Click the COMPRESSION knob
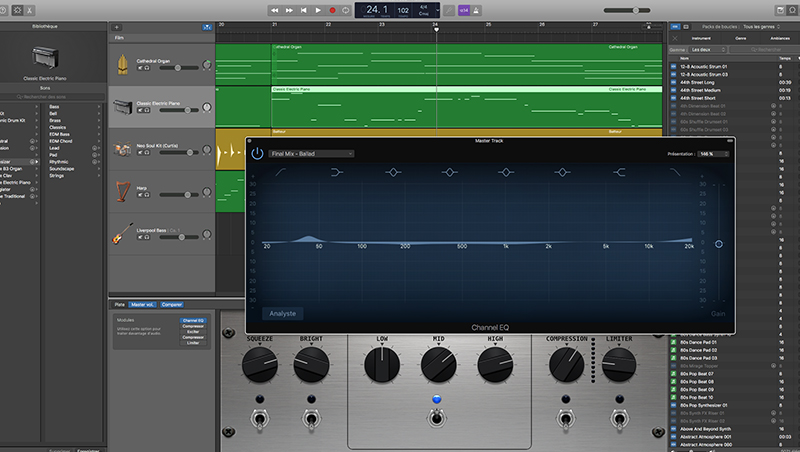Screen dimensions: 800x452 [566, 364]
